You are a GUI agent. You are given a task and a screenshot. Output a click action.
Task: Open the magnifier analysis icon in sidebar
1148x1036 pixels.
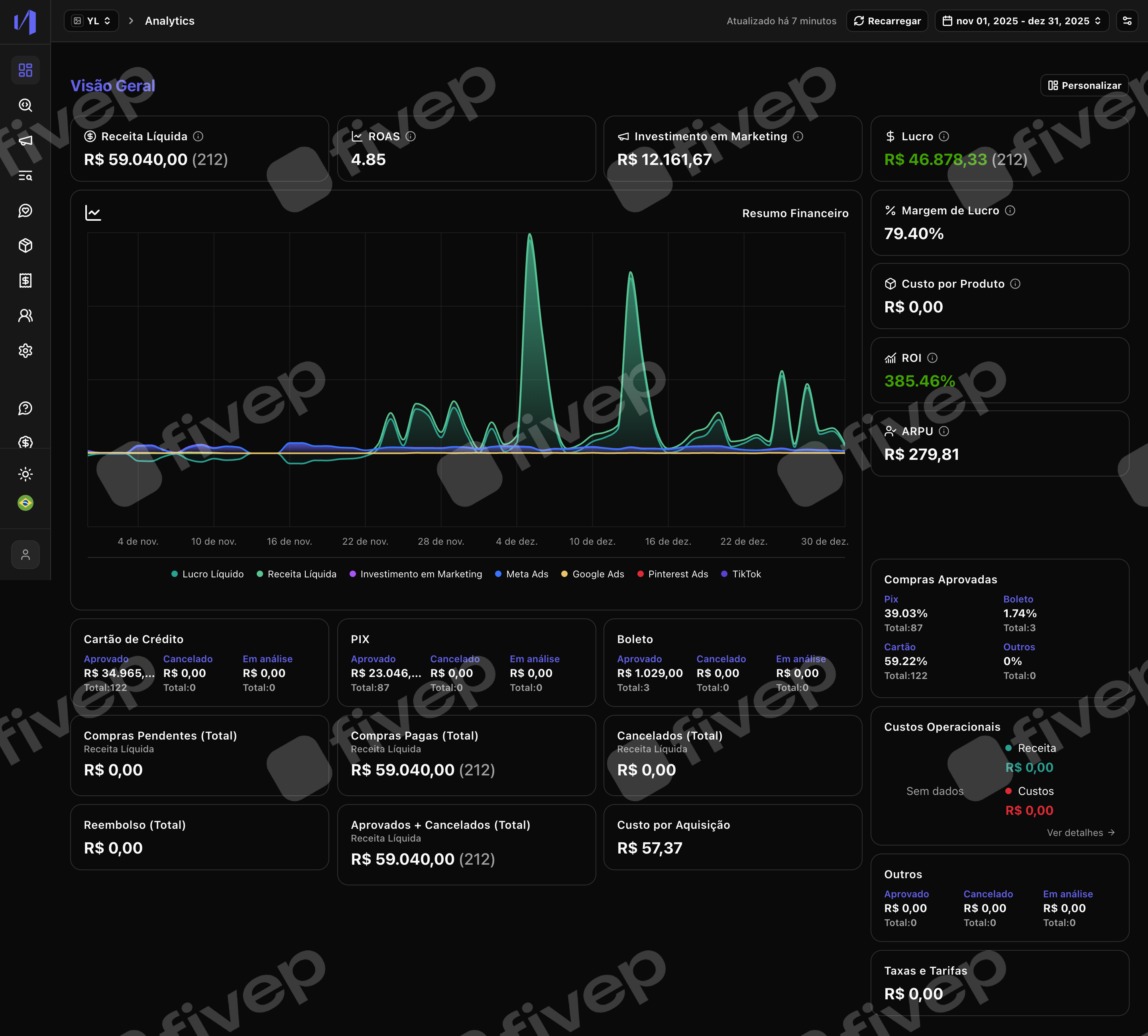click(x=26, y=105)
